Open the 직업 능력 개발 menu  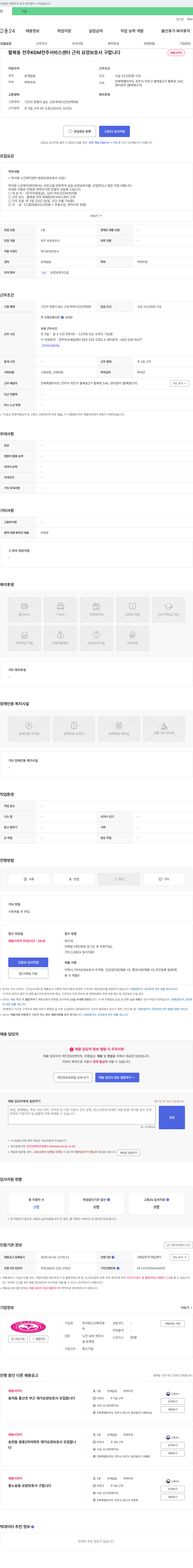[x=132, y=31]
